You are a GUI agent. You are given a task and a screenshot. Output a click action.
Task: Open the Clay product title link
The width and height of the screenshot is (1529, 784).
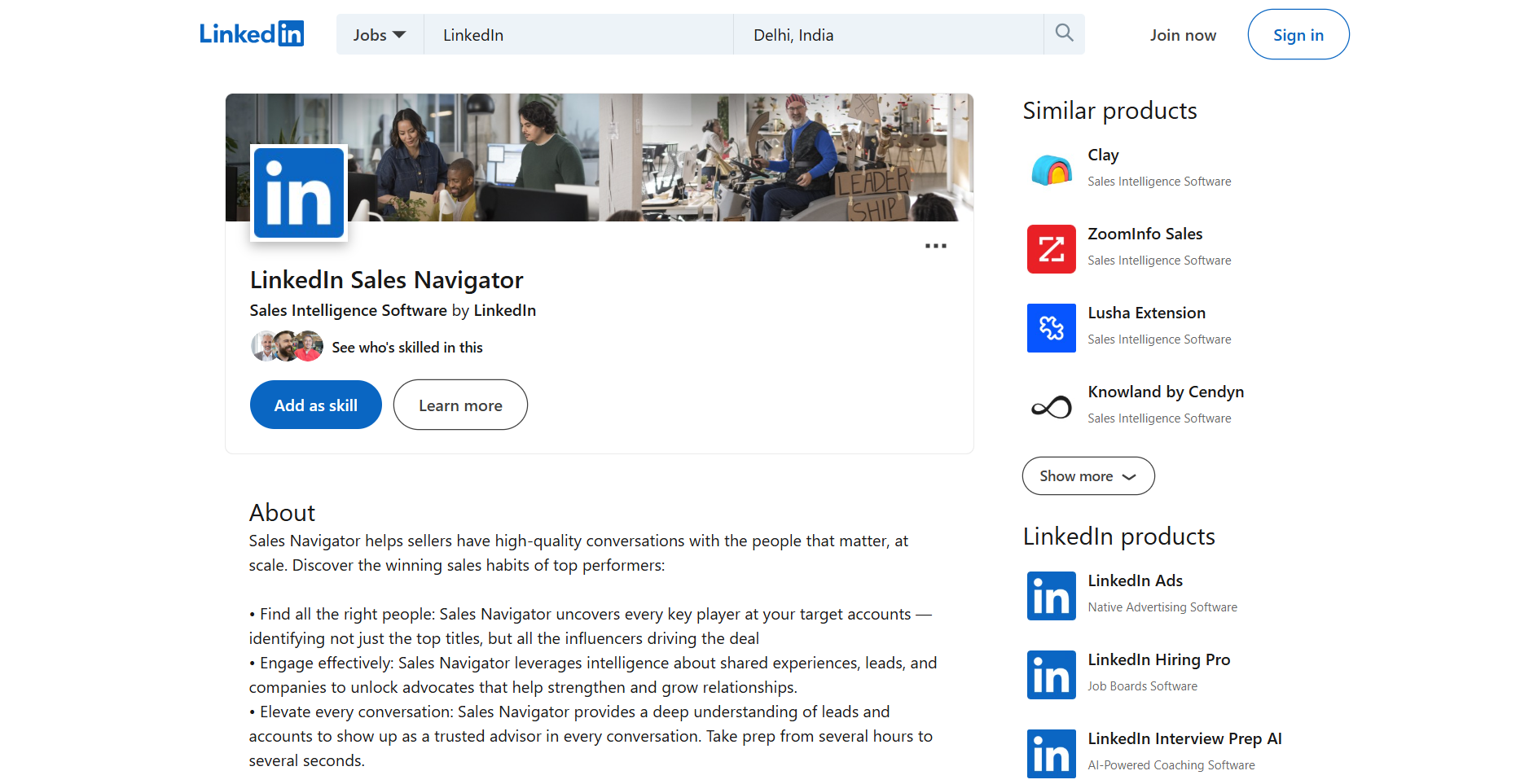click(1103, 155)
